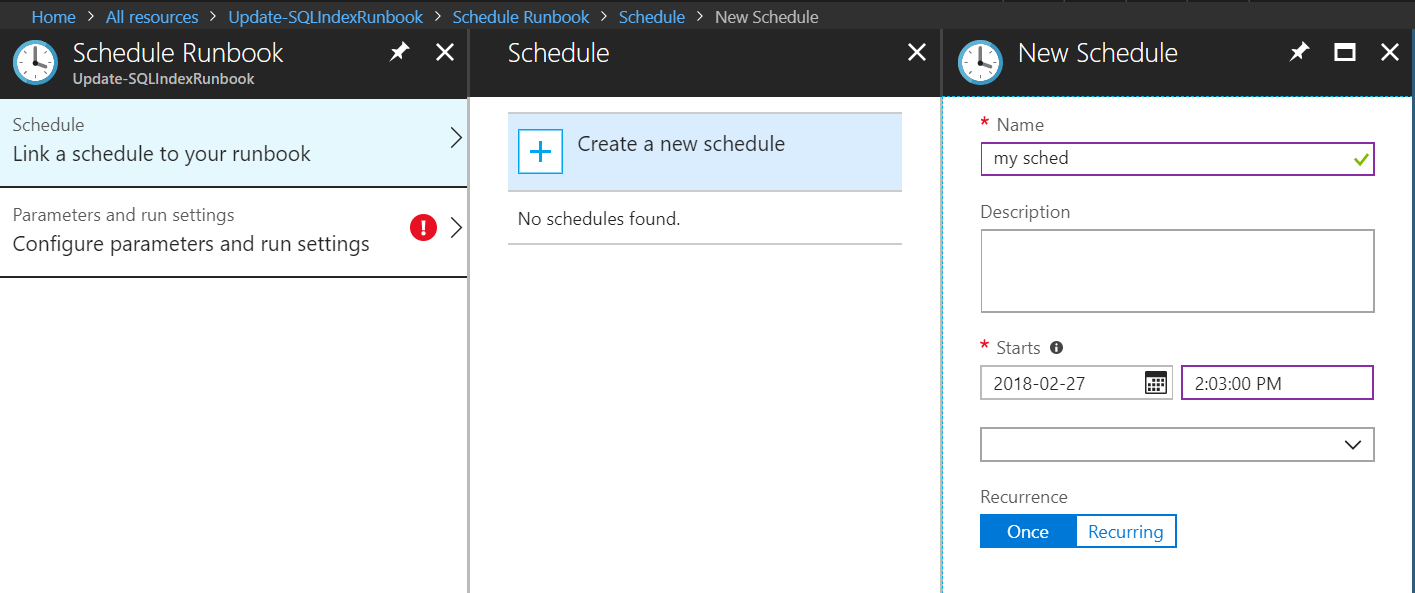Click the Schedule Runbook clock icon

point(36,62)
